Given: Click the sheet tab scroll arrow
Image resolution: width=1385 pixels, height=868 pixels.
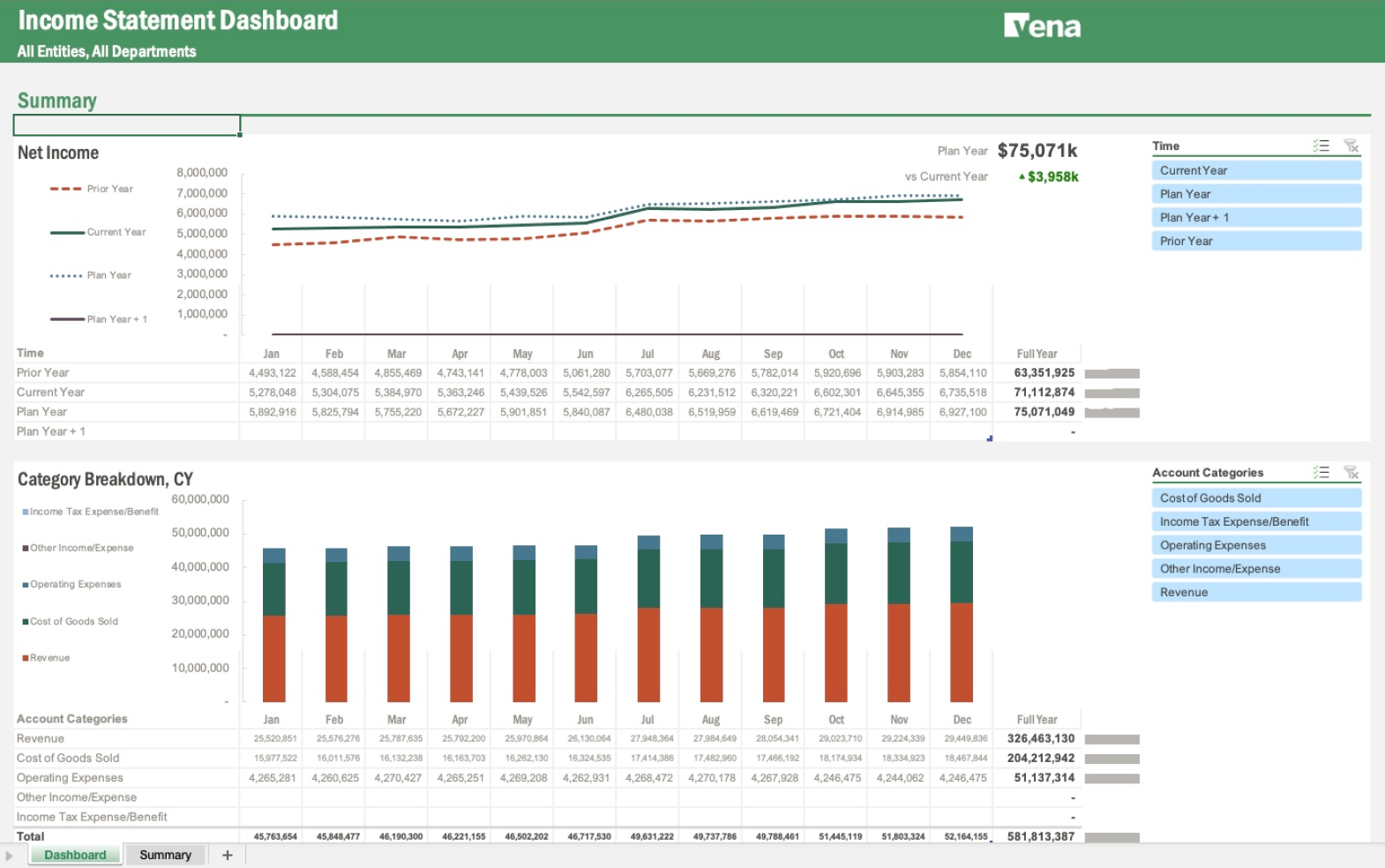Looking at the screenshot, I should coord(10,856).
